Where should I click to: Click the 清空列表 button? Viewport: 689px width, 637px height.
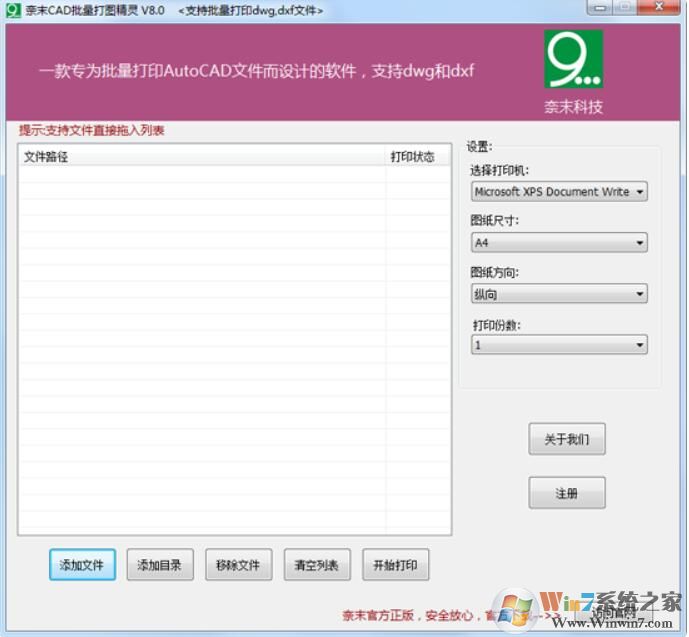point(317,565)
